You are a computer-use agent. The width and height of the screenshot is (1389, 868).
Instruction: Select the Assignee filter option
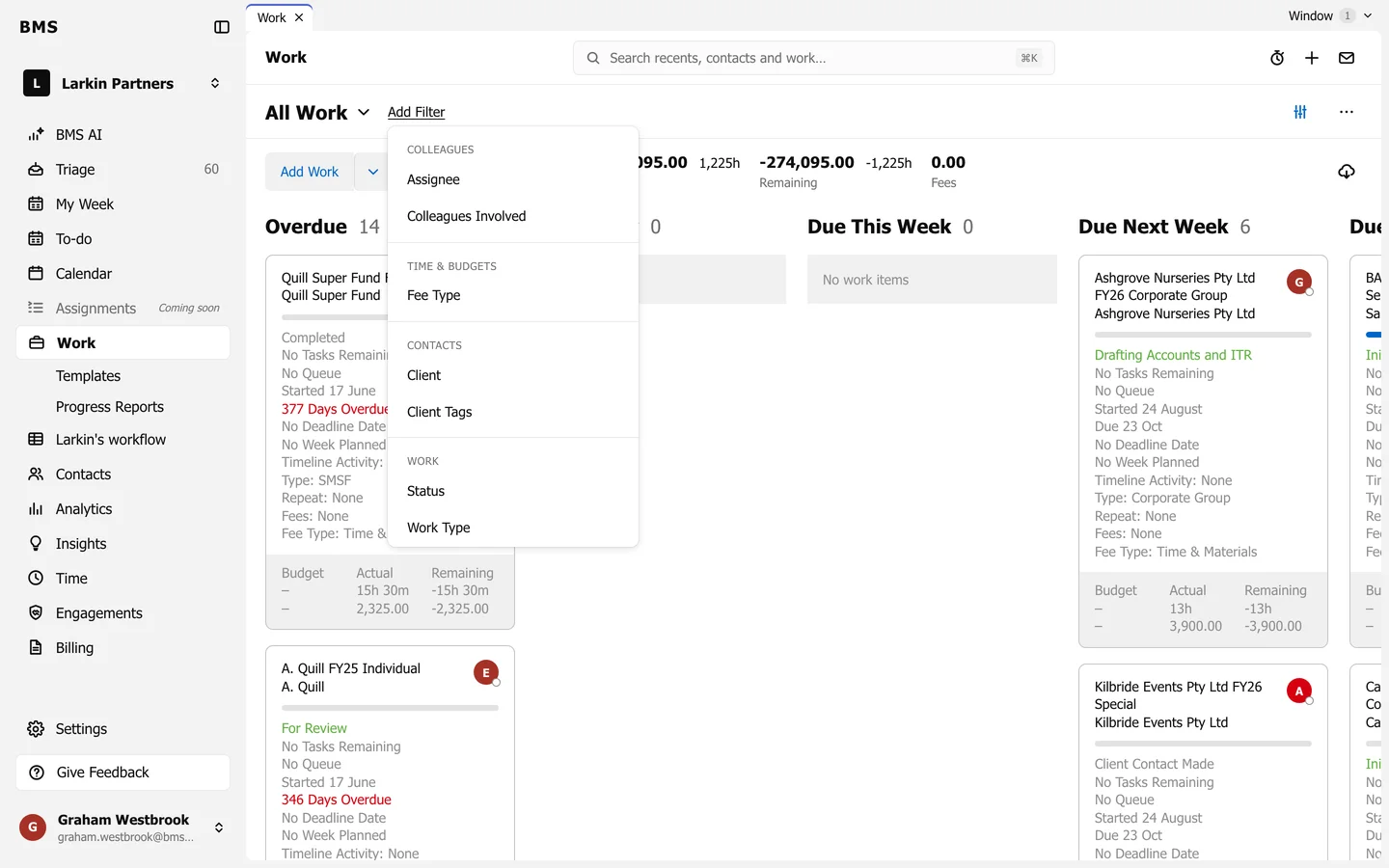(x=513, y=180)
